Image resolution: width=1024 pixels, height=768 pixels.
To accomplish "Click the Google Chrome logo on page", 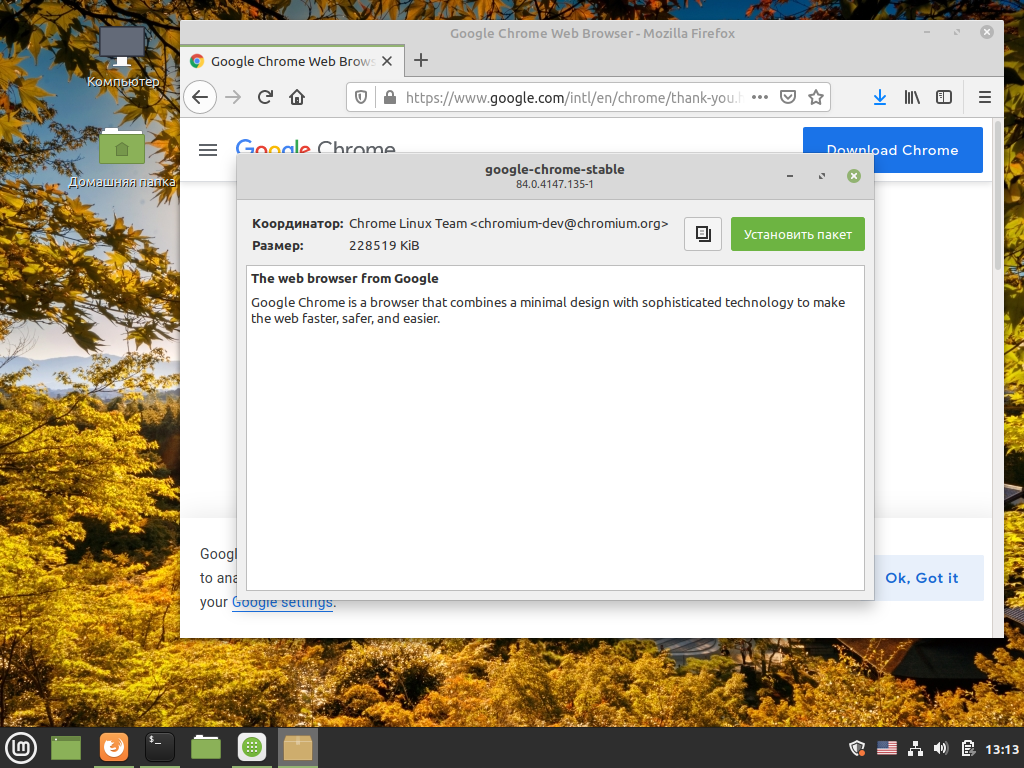I will tap(315, 148).
